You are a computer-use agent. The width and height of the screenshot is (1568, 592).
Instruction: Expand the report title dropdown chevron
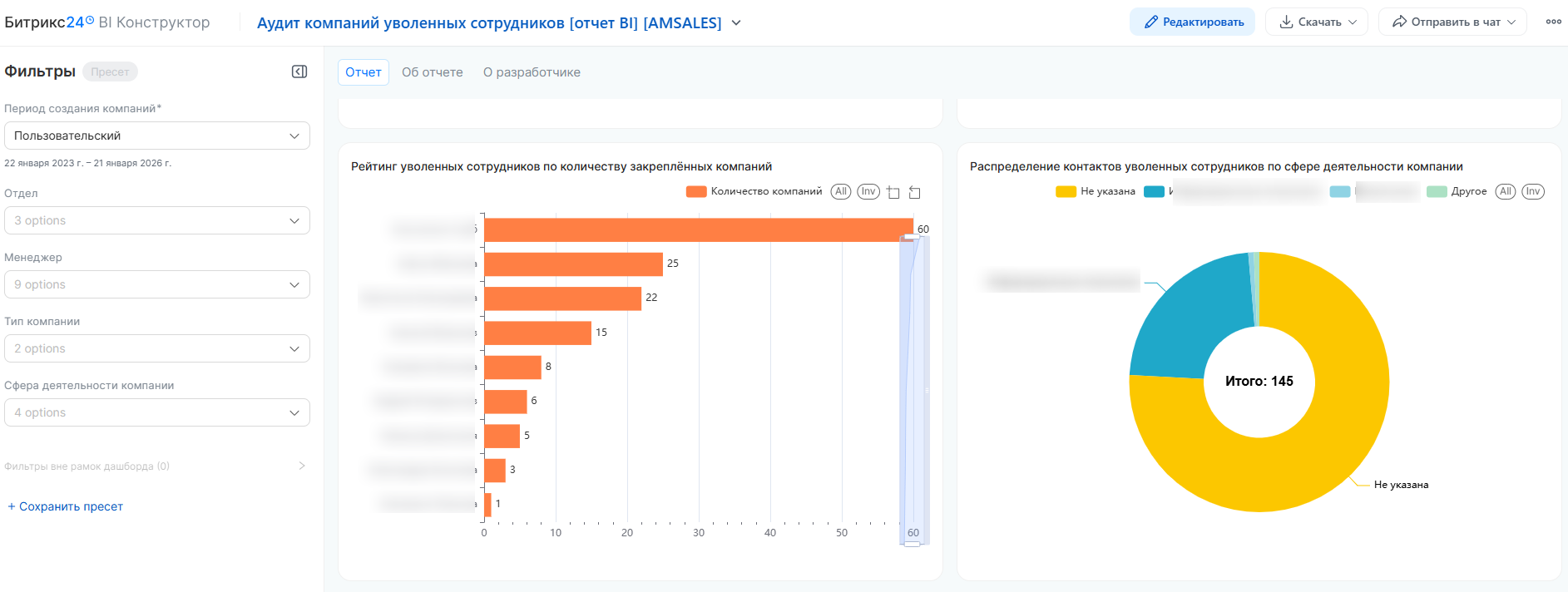736,23
